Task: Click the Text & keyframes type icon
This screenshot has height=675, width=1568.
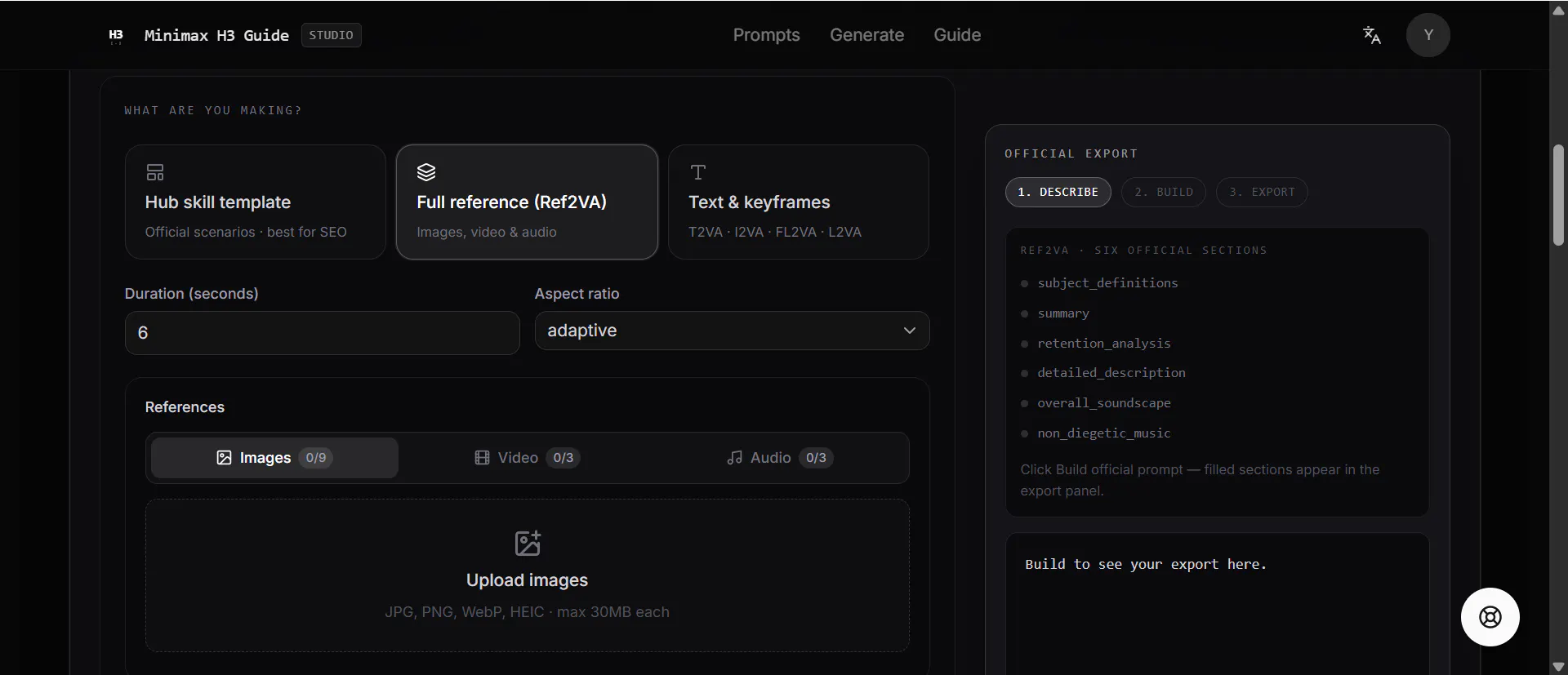Action: tap(698, 172)
